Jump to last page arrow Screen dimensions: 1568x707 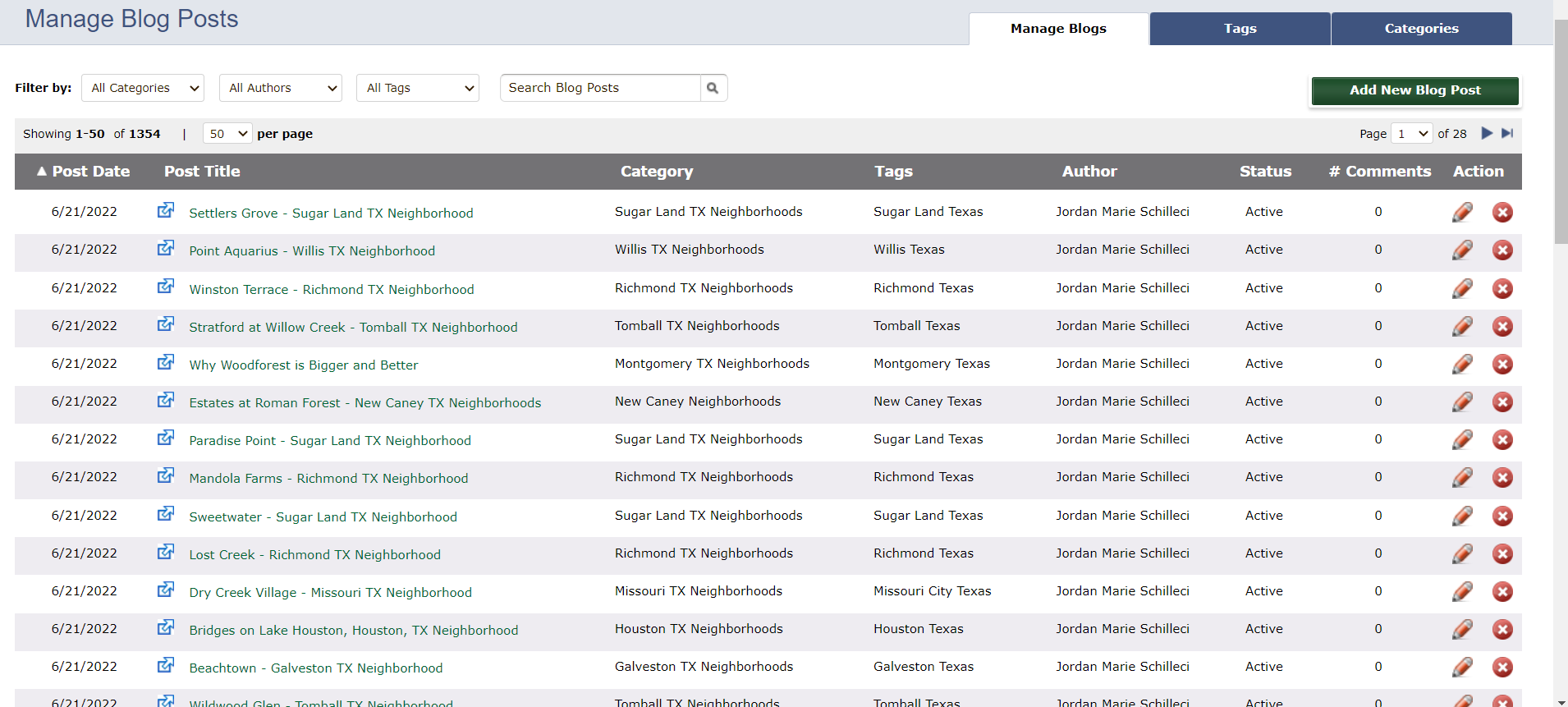[x=1507, y=133]
